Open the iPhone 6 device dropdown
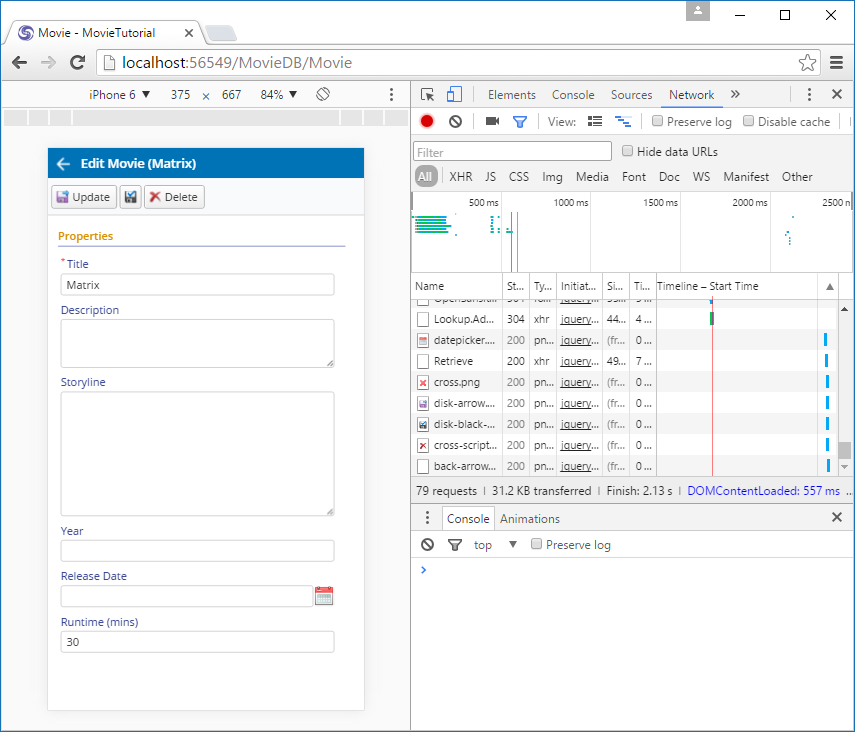 coord(119,95)
